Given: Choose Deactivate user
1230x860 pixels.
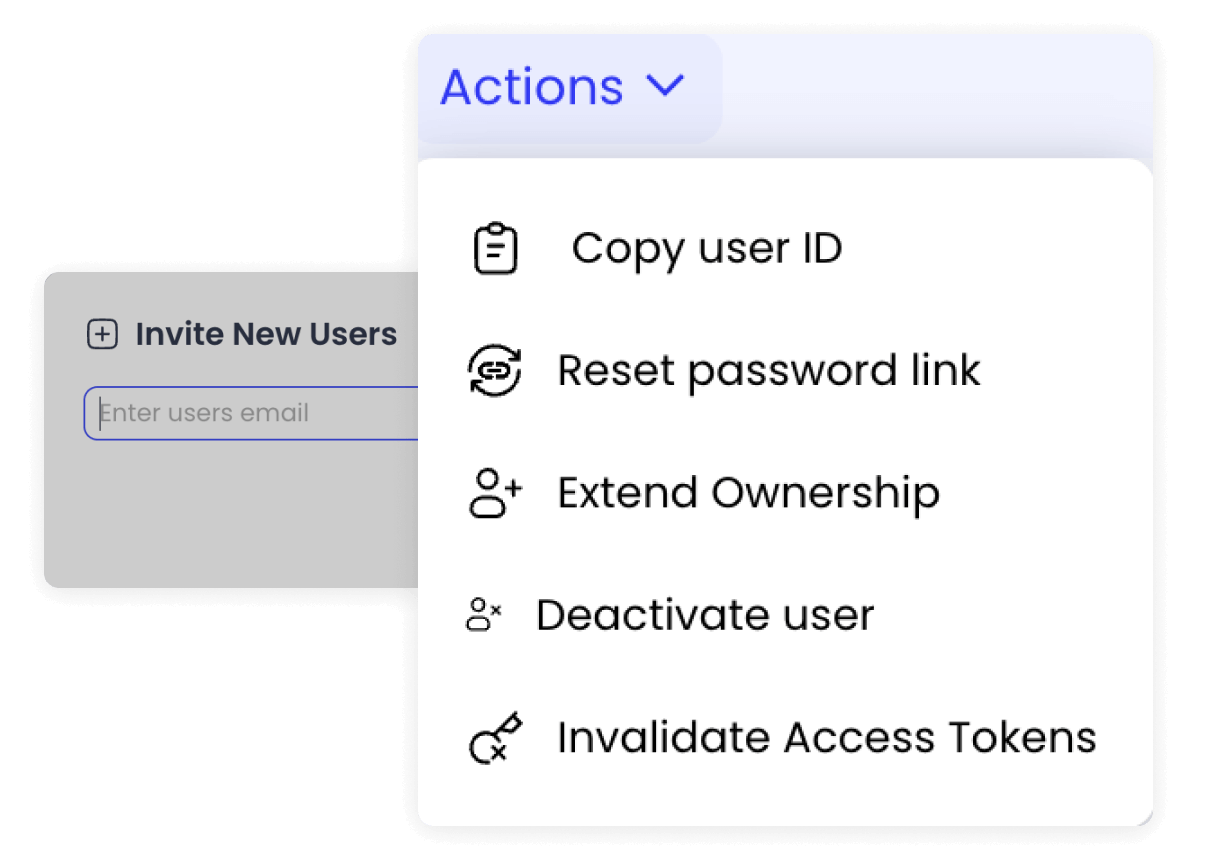Looking at the screenshot, I should pos(705,615).
